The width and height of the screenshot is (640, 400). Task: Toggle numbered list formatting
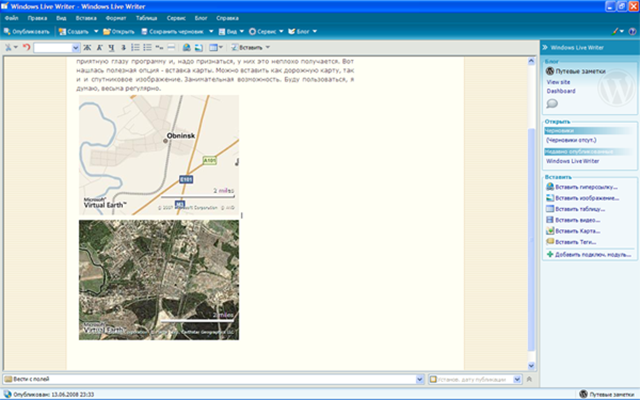point(135,48)
